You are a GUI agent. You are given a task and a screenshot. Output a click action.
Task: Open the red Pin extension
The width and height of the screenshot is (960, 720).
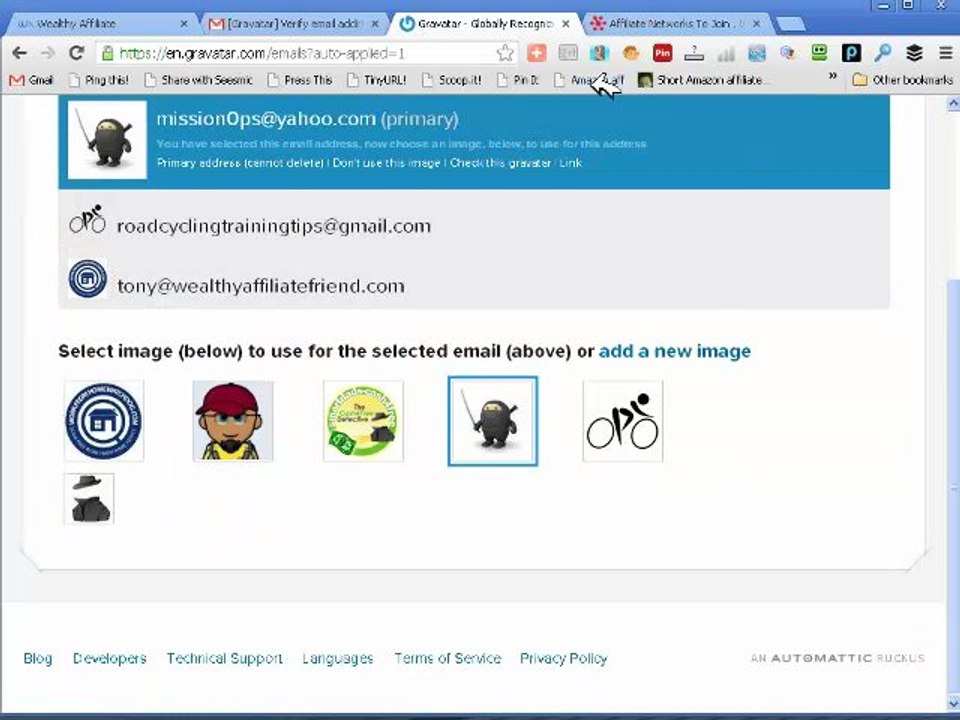click(662, 53)
